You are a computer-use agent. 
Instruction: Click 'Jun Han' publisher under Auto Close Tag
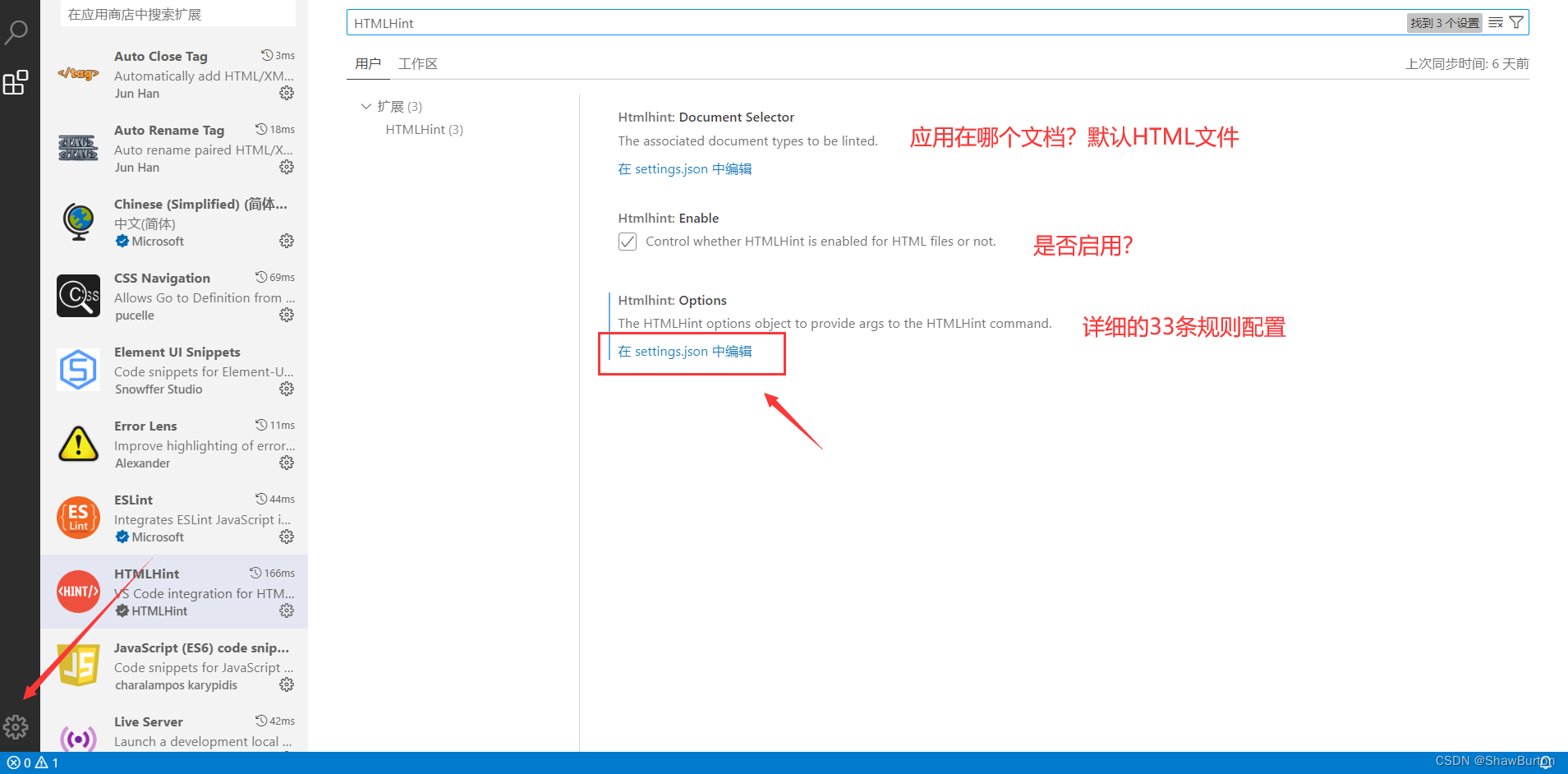[137, 94]
